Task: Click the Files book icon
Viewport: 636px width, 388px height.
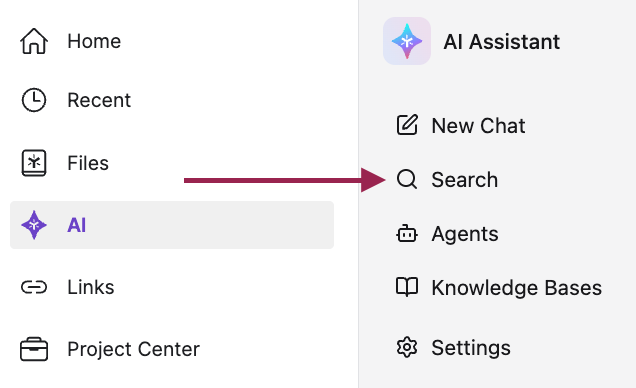Action: (34, 163)
